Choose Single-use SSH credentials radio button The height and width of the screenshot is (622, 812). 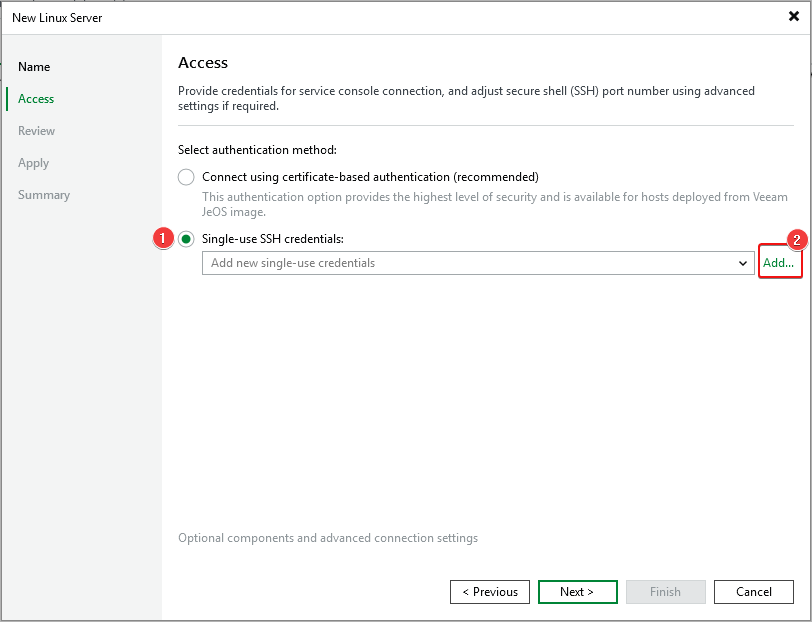[x=186, y=239]
